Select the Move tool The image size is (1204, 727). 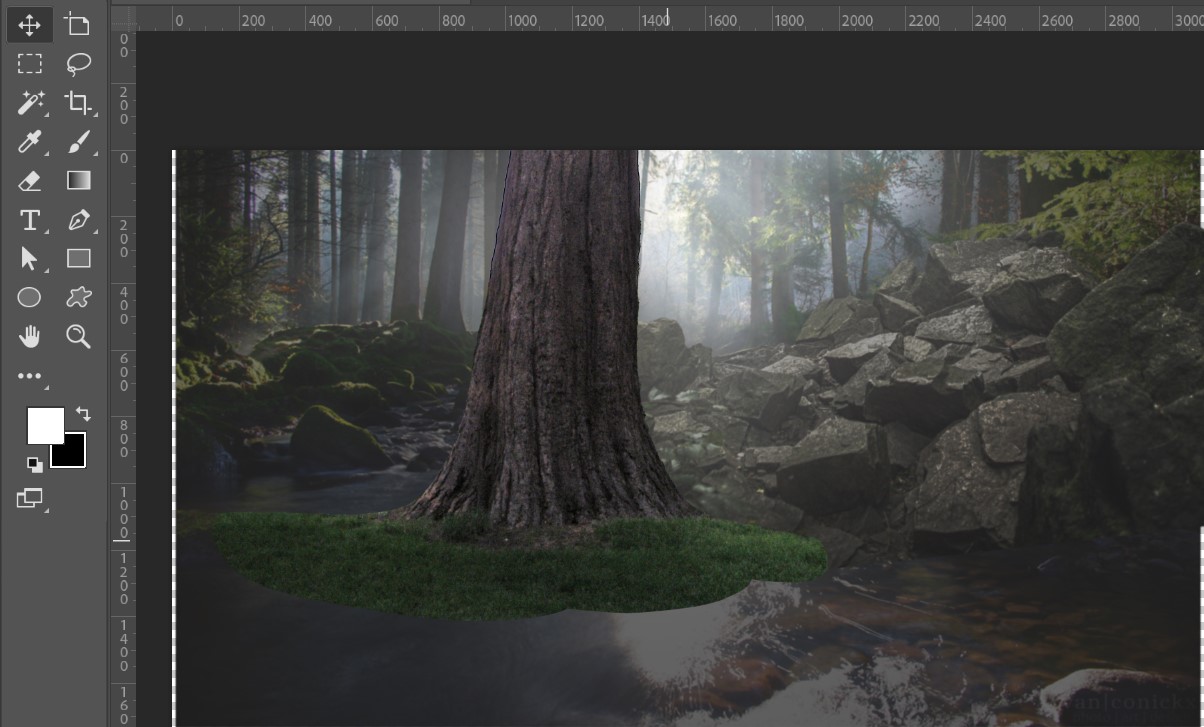pos(30,25)
